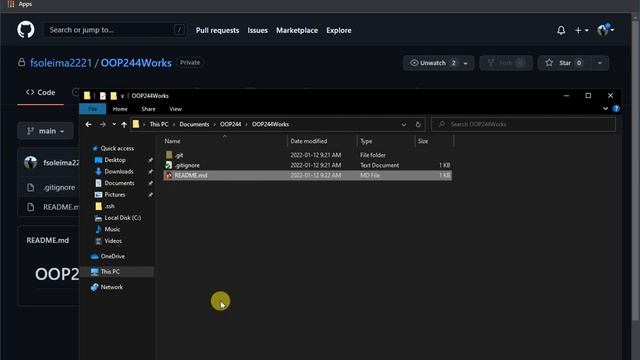The image size is (640, 360).
Task: Go to Marketplace in GitHub header
Action: tap(297, 30)
